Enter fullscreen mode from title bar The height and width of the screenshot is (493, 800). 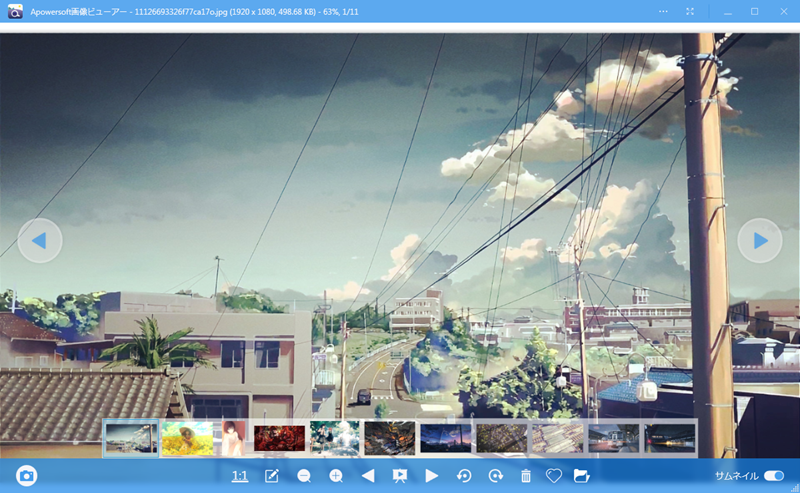coord(690,11)
